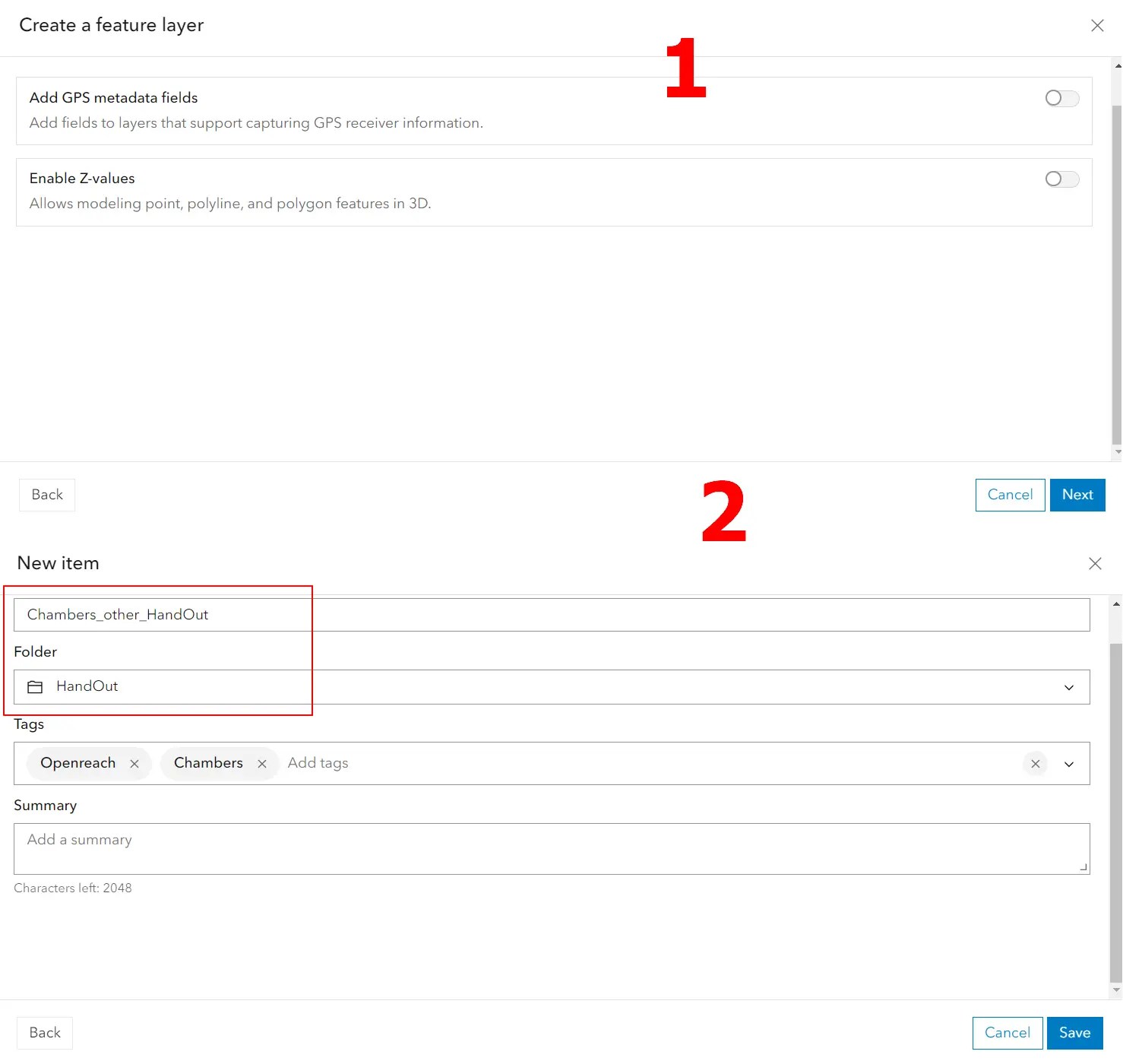Go Back from the New item step
Image resolution: width=1123 pixels, height=1064 pixels.
44,1033
